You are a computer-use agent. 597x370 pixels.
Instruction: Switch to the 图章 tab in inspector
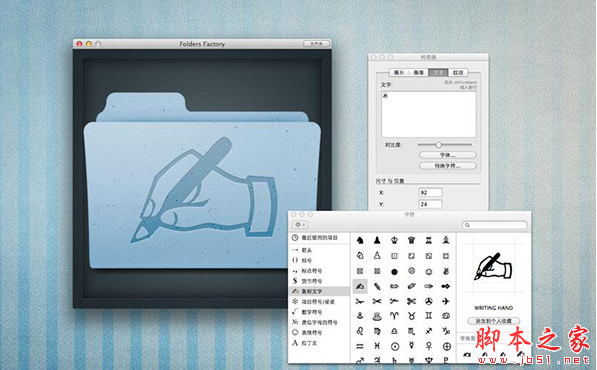point(418,72)
